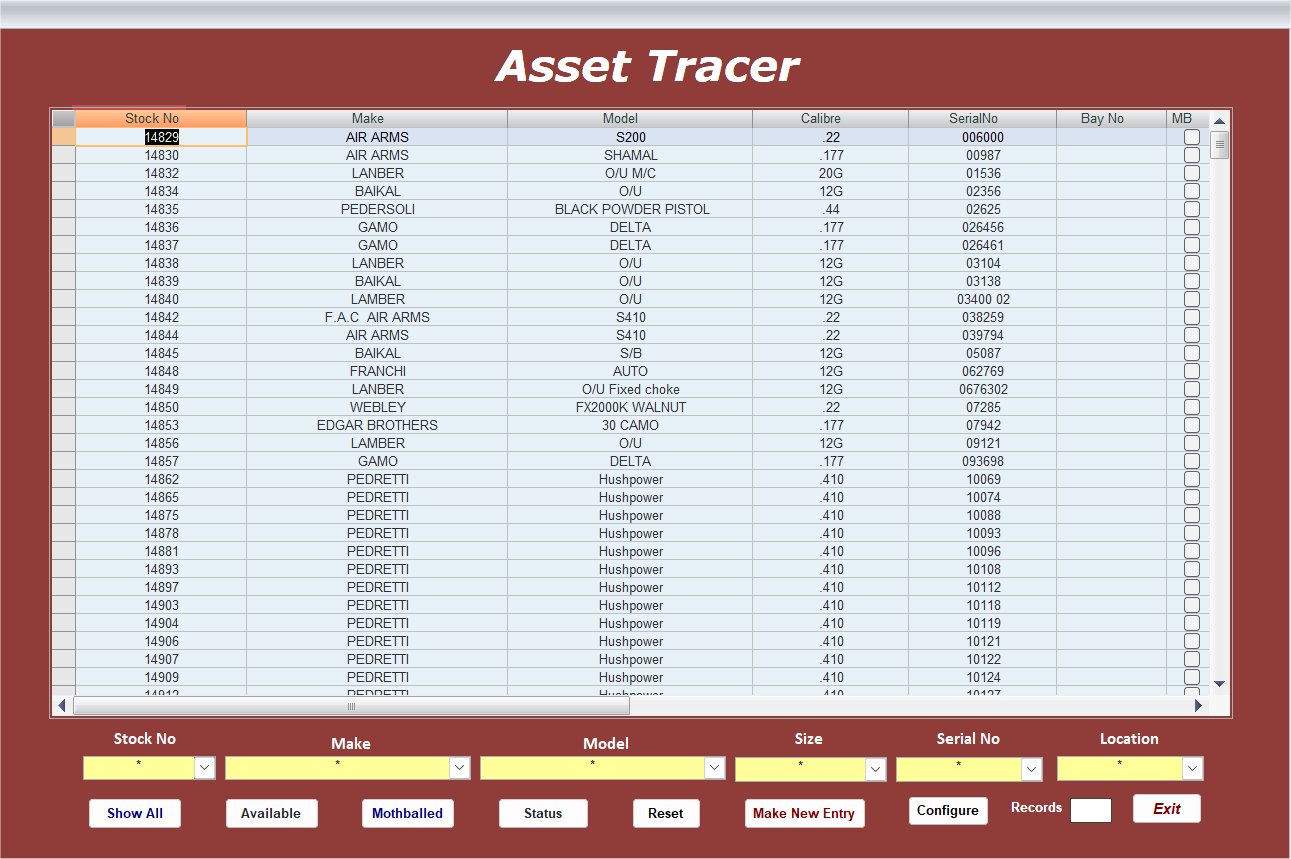Open the Stock No filter dropdown
This screenshot has width=1291, height=859.
point(204,768)
